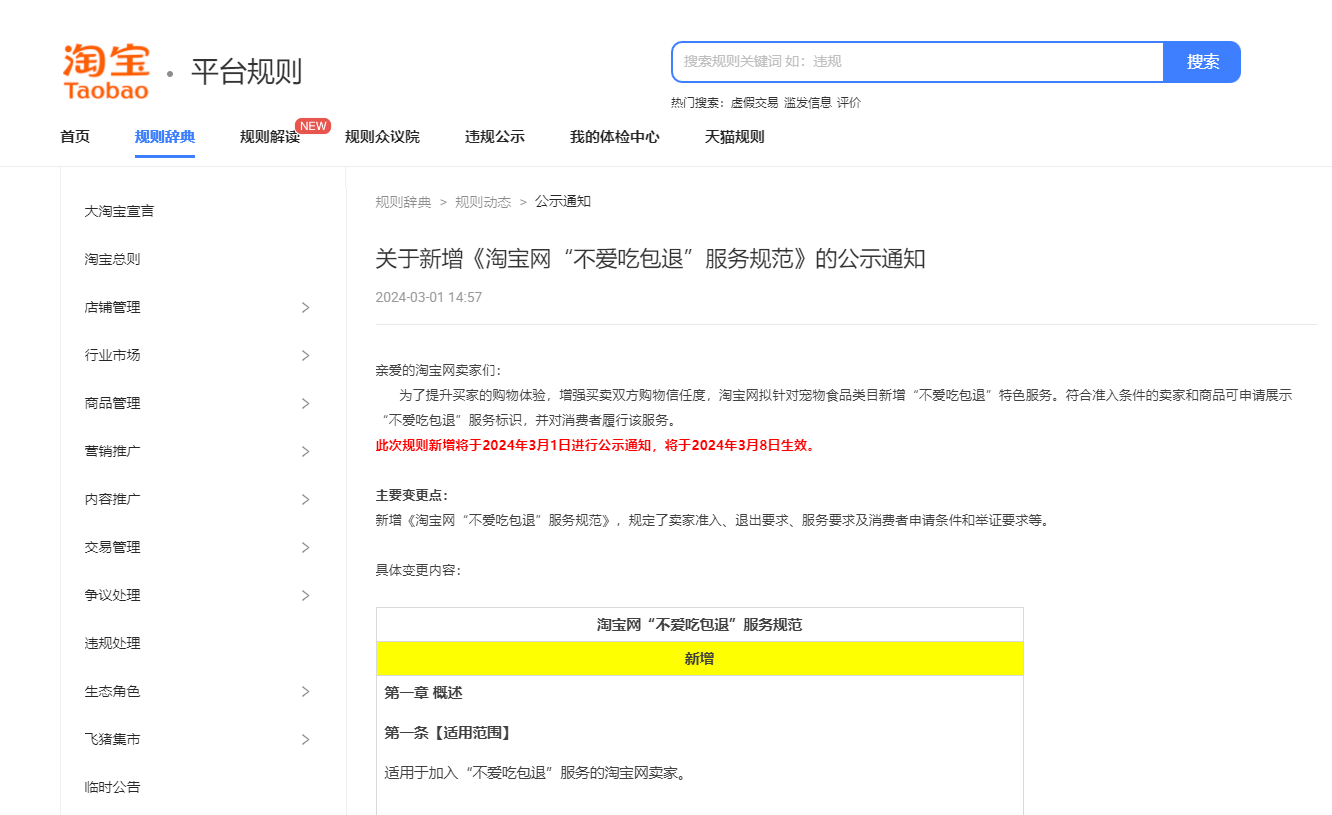Open 飞猪集市 sidebar item
This screenshot has width=1332, height=815.
point(112,739)
